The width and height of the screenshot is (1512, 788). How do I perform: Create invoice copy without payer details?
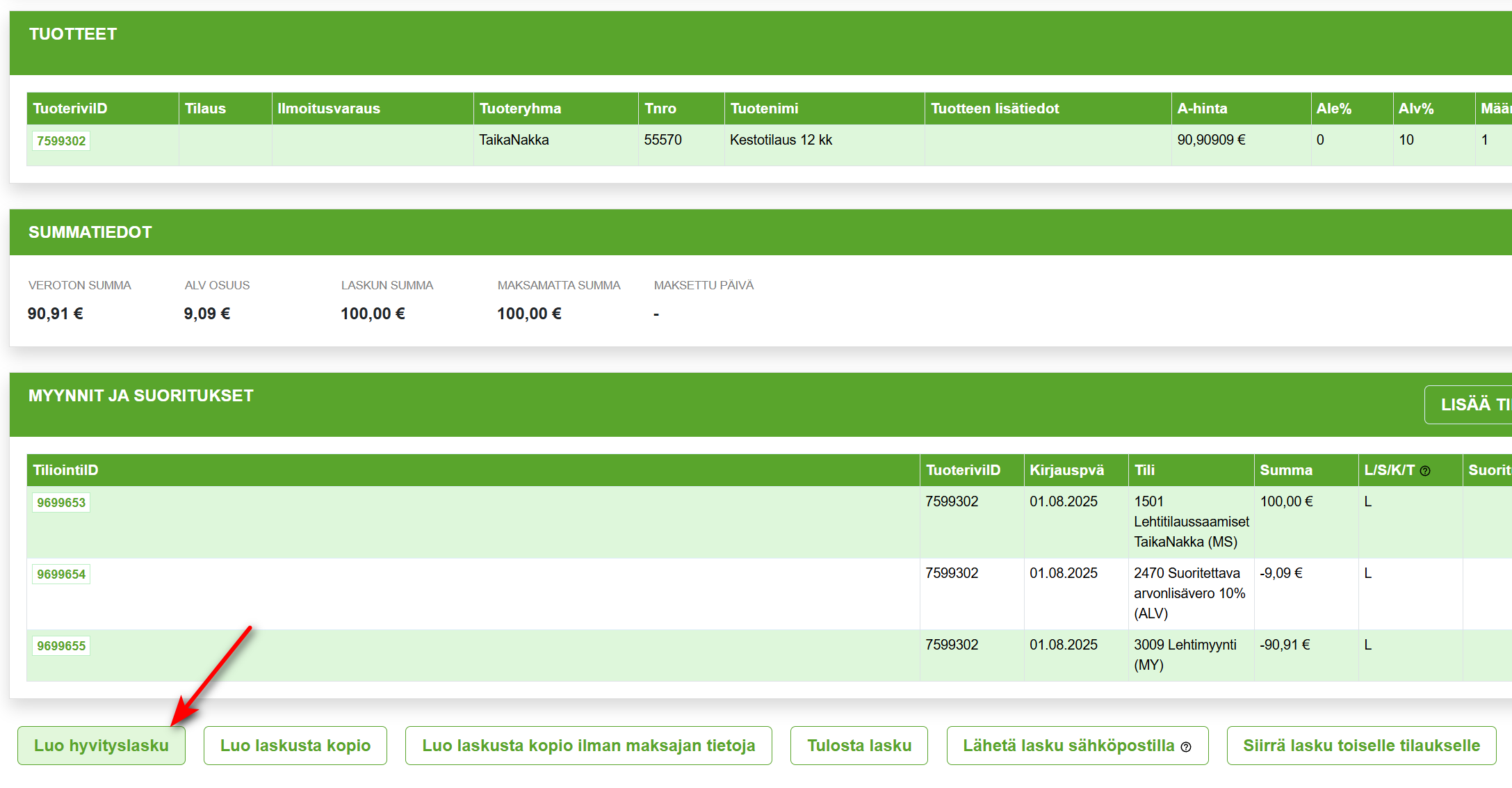[x=589, y=746]
